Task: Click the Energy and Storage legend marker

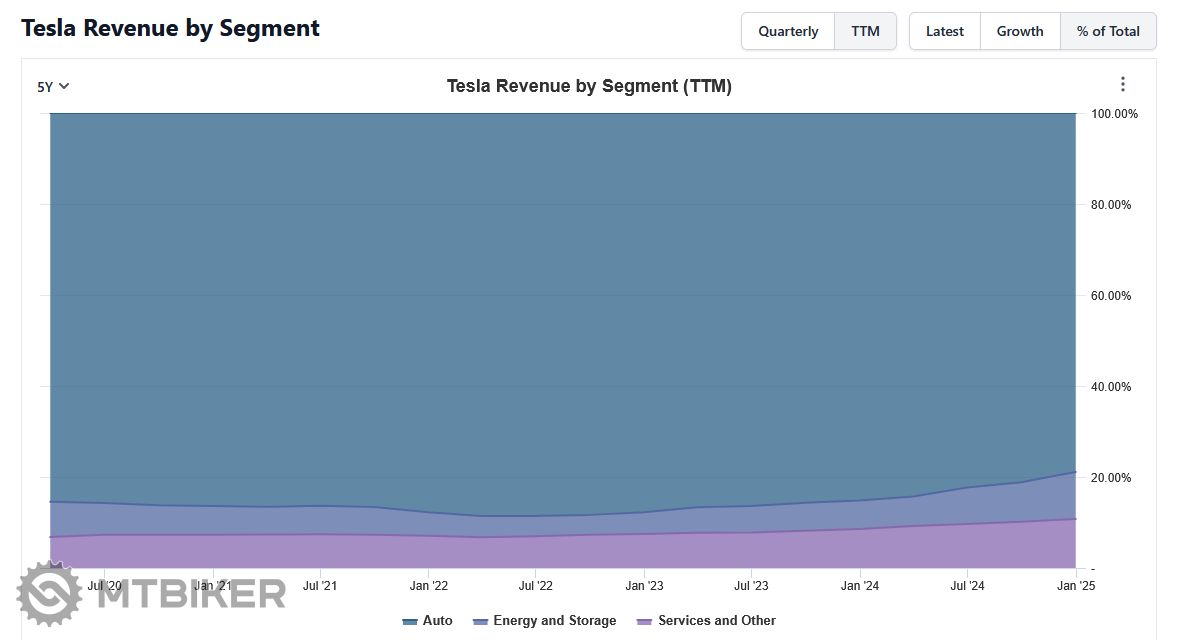Action: [x=480, y=621]
